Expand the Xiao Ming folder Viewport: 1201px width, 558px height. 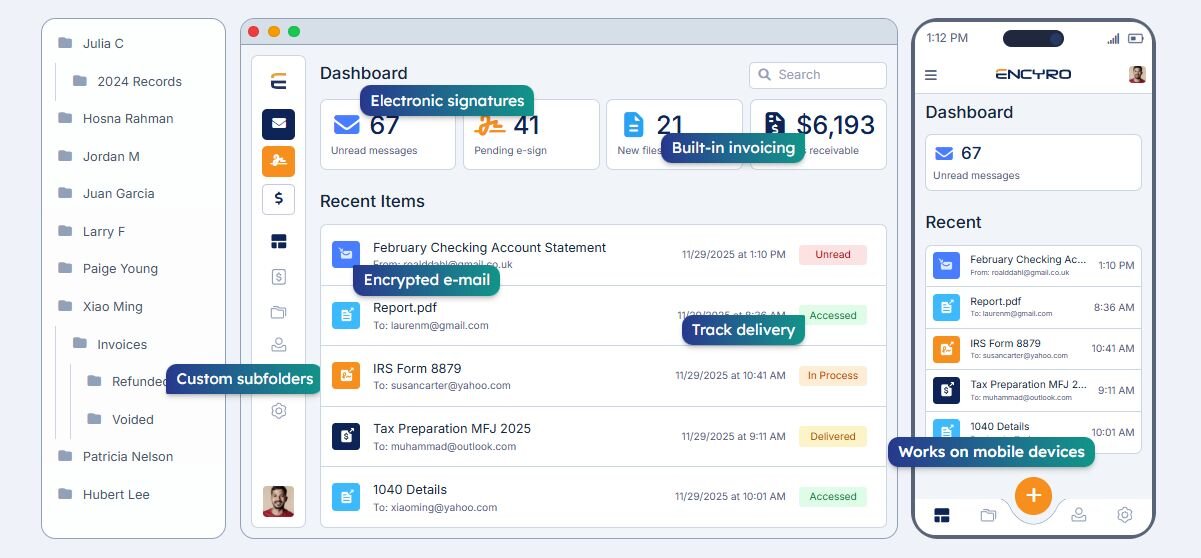[x=112, y=307]
